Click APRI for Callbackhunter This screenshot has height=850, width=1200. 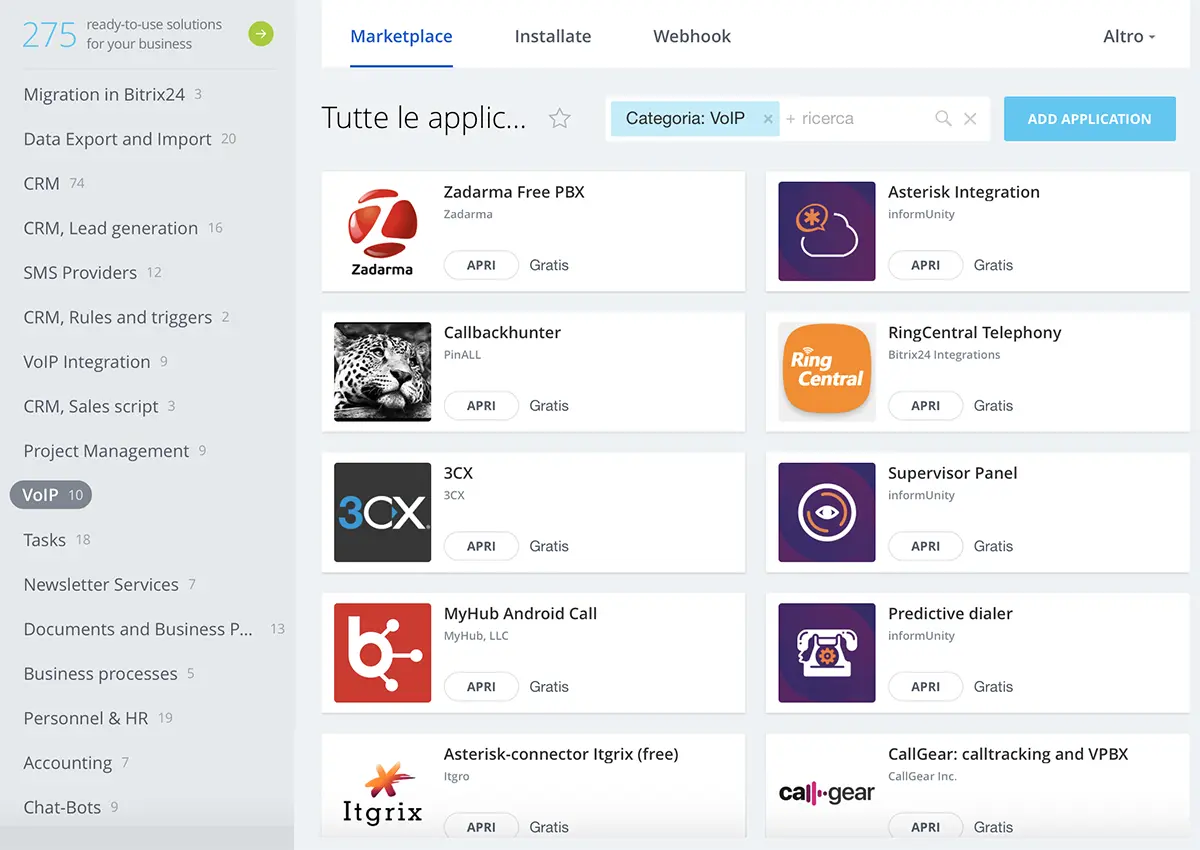(481, 406)
